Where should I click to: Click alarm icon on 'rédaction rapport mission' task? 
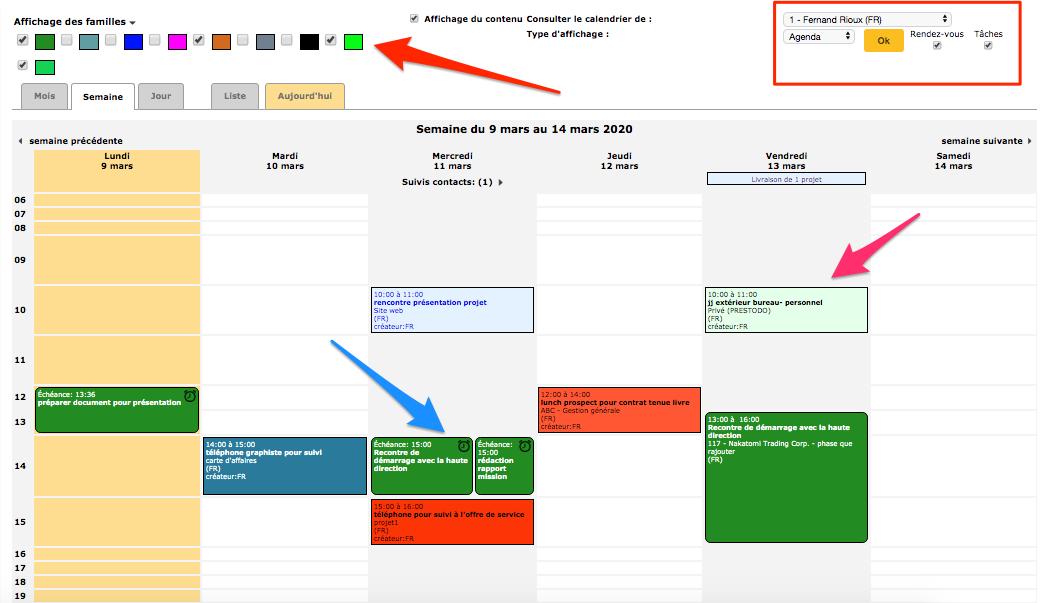[524, 446]
